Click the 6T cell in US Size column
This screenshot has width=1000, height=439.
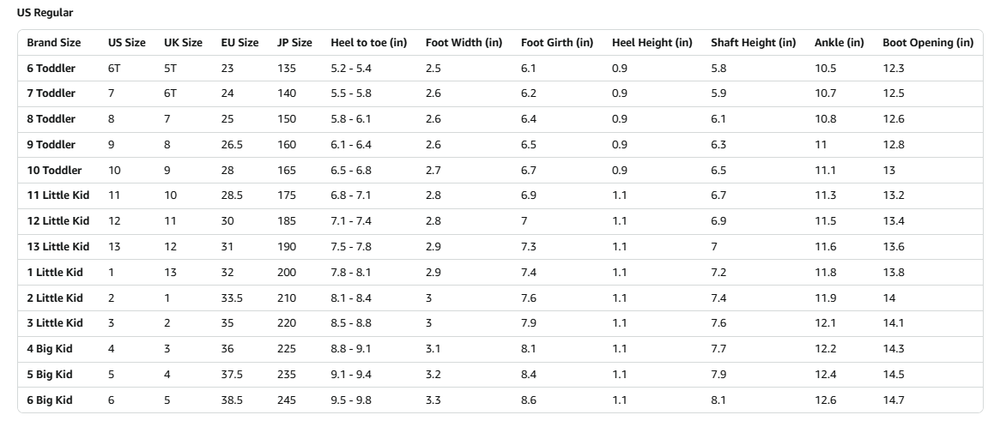(x=114, y=68)
